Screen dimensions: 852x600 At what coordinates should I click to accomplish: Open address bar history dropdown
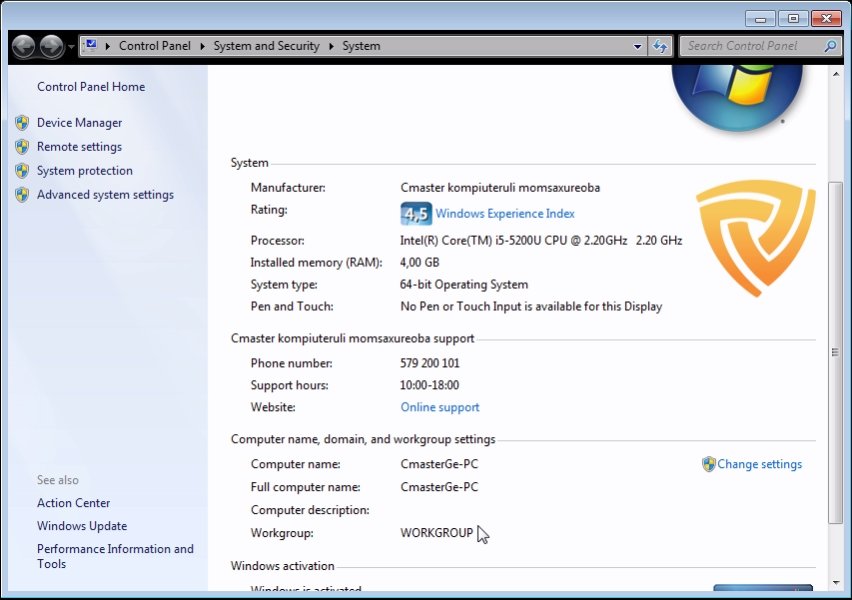(x=637, y=47)
